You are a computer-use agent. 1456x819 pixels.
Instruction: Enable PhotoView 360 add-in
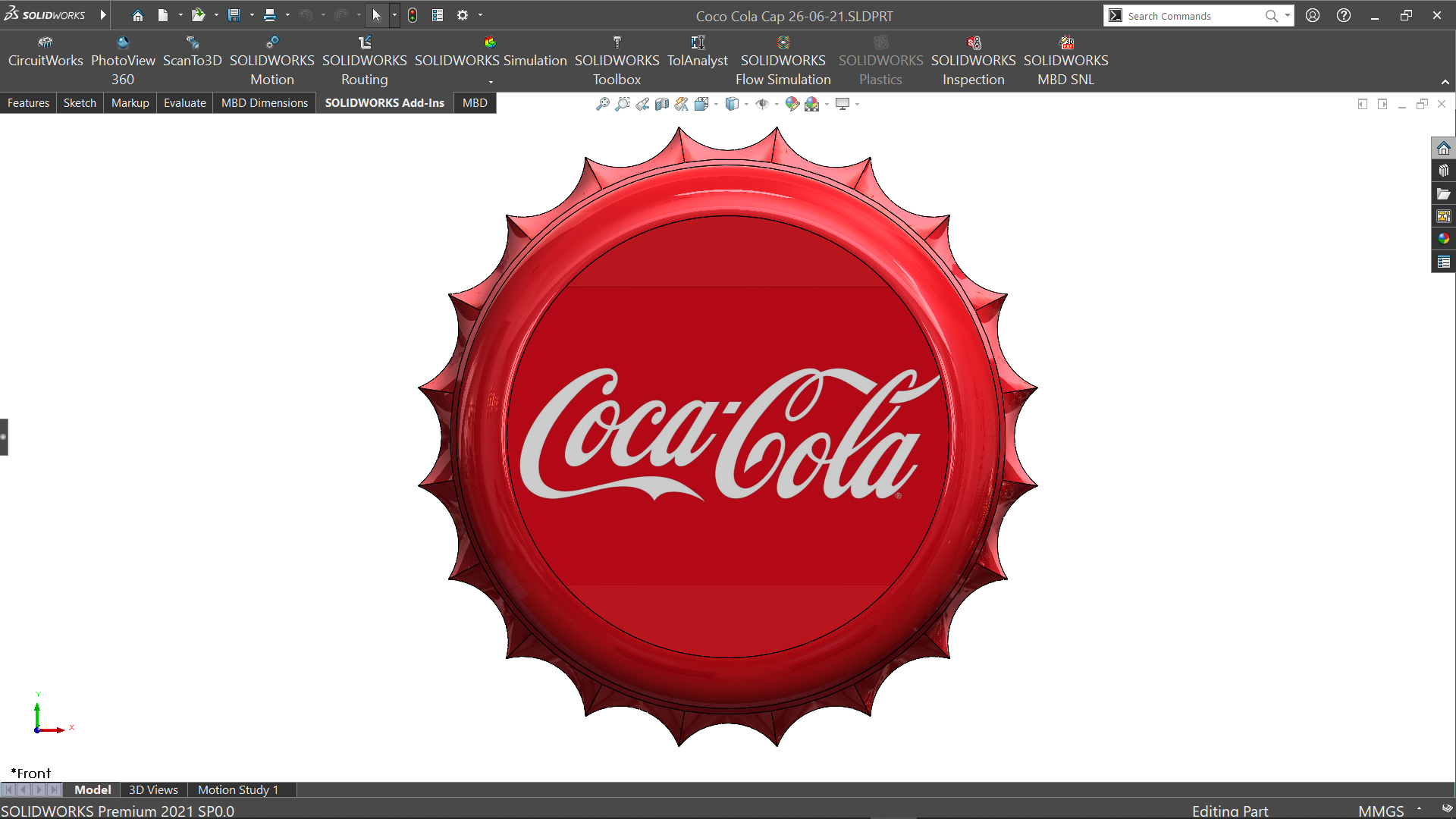(x=123, y=61)
